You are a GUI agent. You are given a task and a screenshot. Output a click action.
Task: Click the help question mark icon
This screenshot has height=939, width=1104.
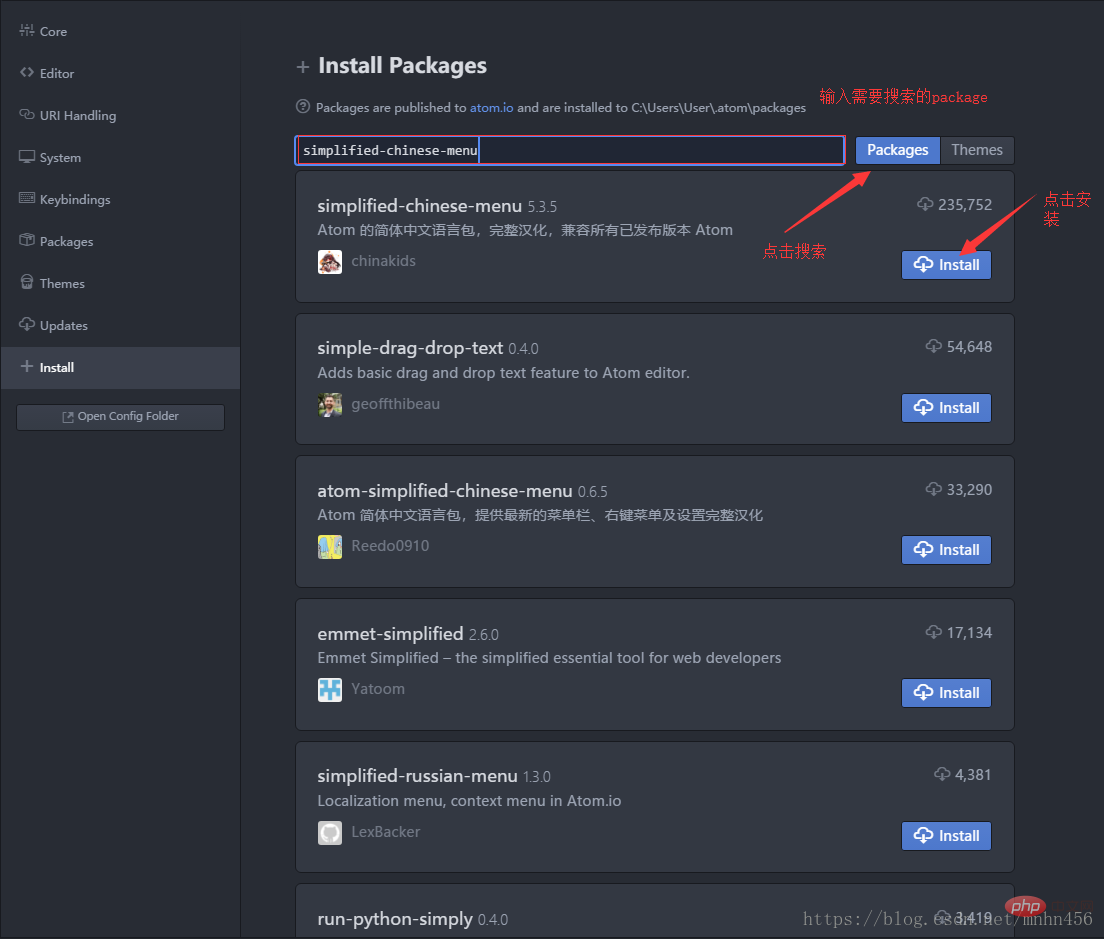[303, 107]
